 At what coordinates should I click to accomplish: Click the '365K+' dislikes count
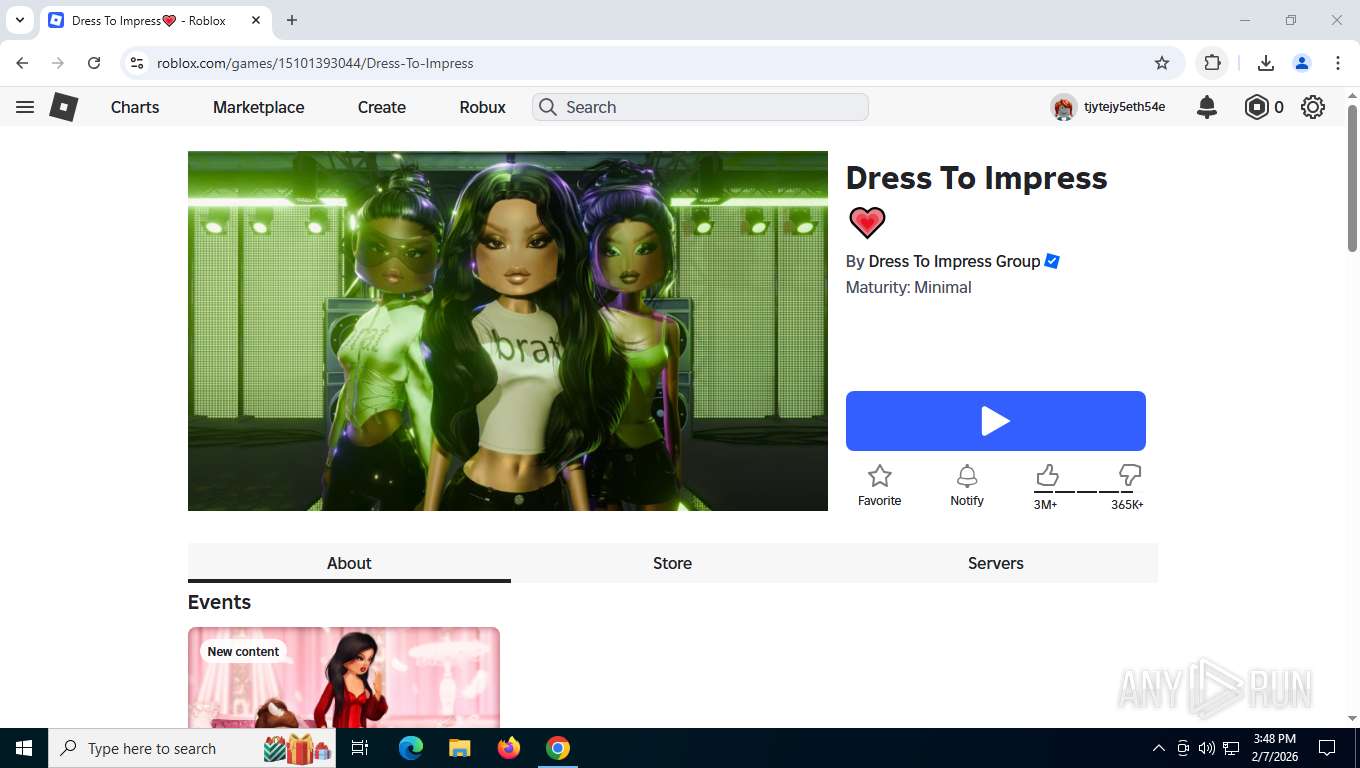click(x=1127, y=505)
